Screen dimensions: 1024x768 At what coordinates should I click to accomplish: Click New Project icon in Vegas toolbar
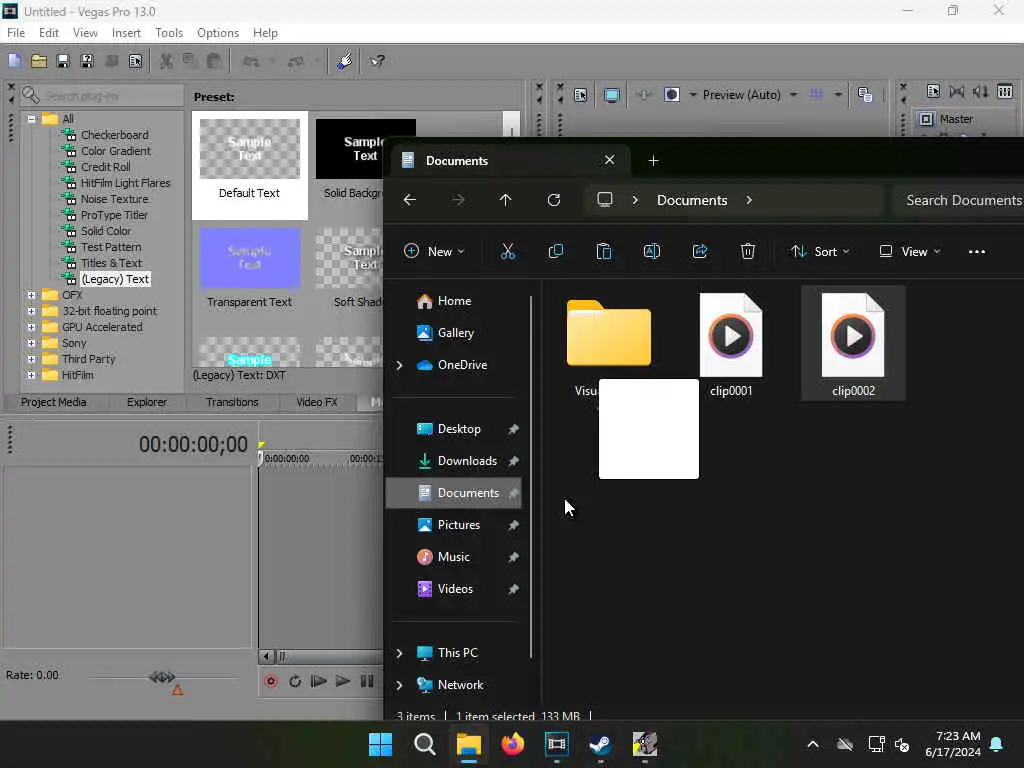point(15,61)
